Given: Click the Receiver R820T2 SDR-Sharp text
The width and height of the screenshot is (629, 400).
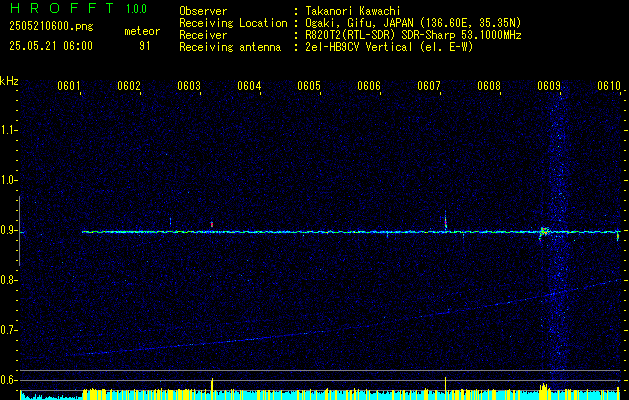Looking at the screenshot, I should pyautogui.click(x=414, y=35).
